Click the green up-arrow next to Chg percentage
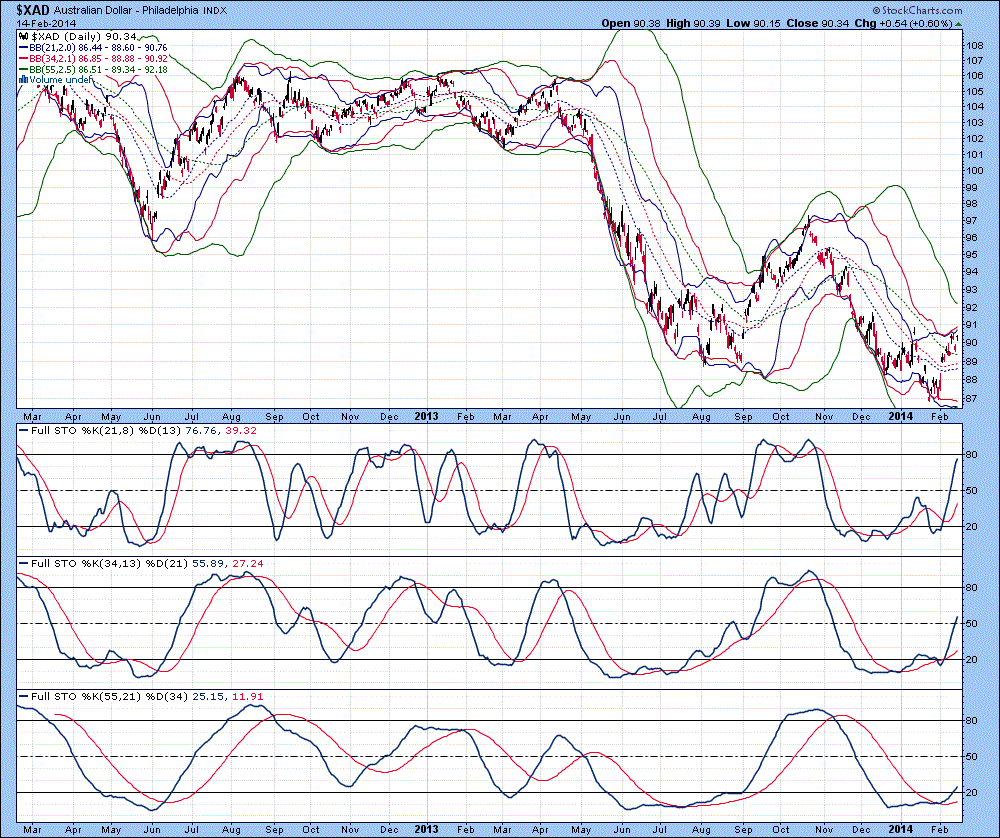The height and width of the screenshot is (838, 1000). (x=959, y=22)
